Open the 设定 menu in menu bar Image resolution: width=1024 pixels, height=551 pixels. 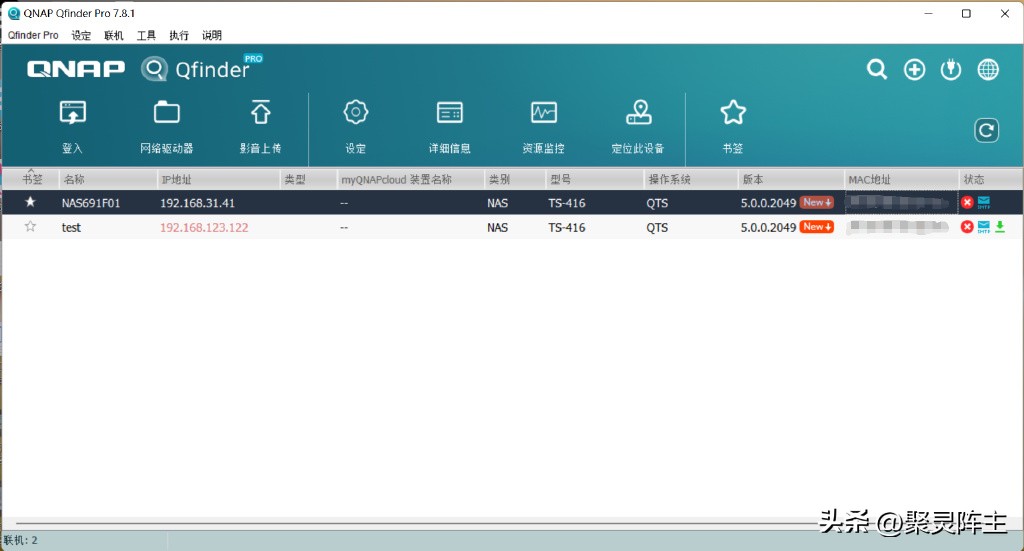(x=81, y=35)
